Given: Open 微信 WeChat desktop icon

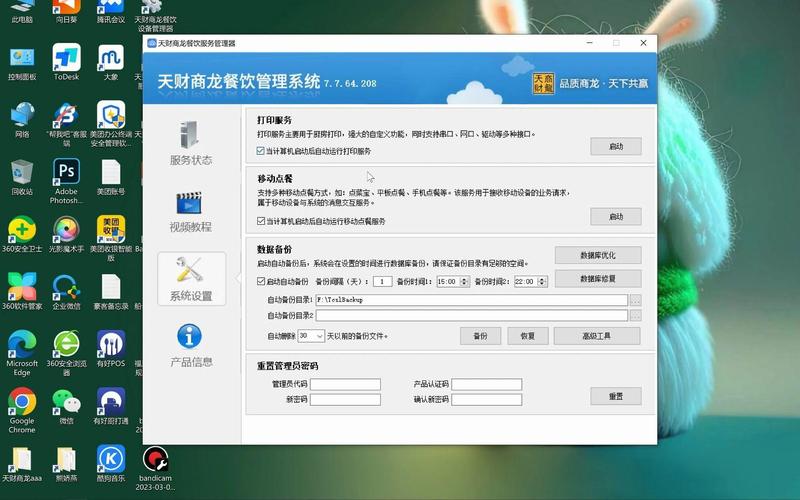Looking at the screenshot, I should click(66, 406).
